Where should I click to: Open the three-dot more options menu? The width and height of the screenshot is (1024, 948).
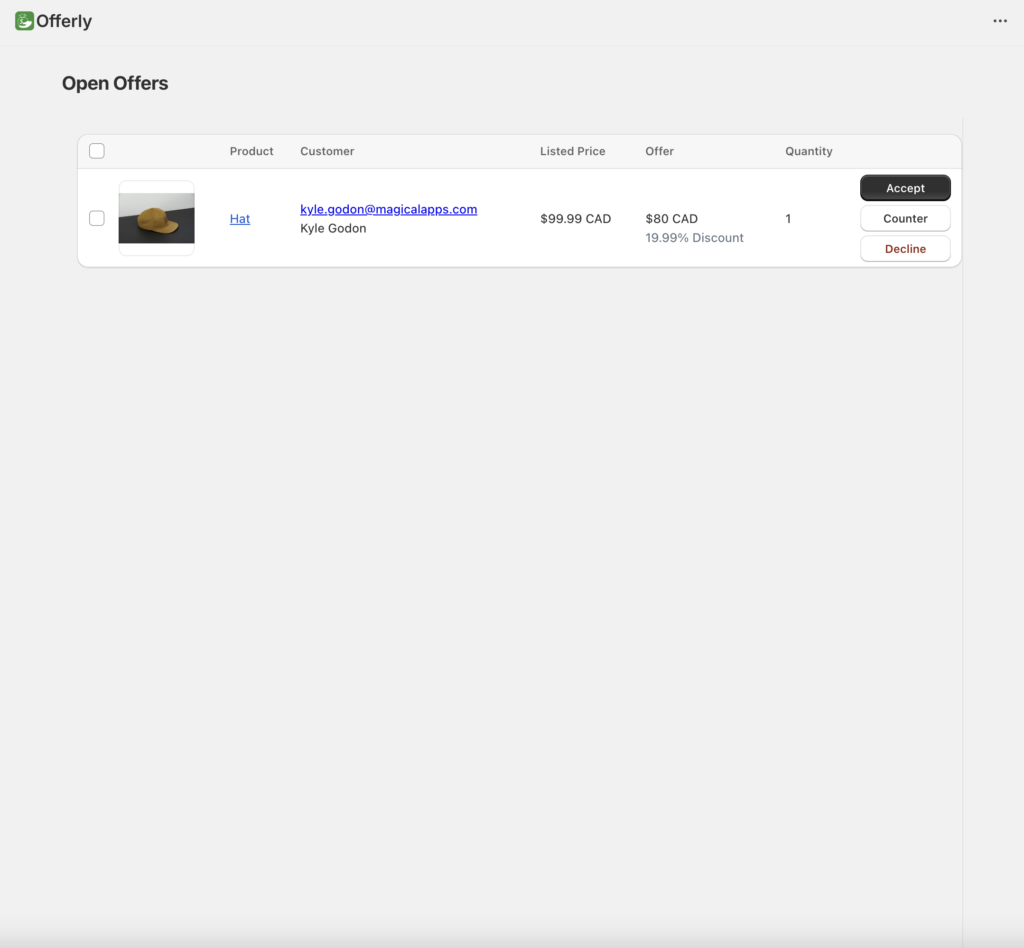pos(1000,21)
